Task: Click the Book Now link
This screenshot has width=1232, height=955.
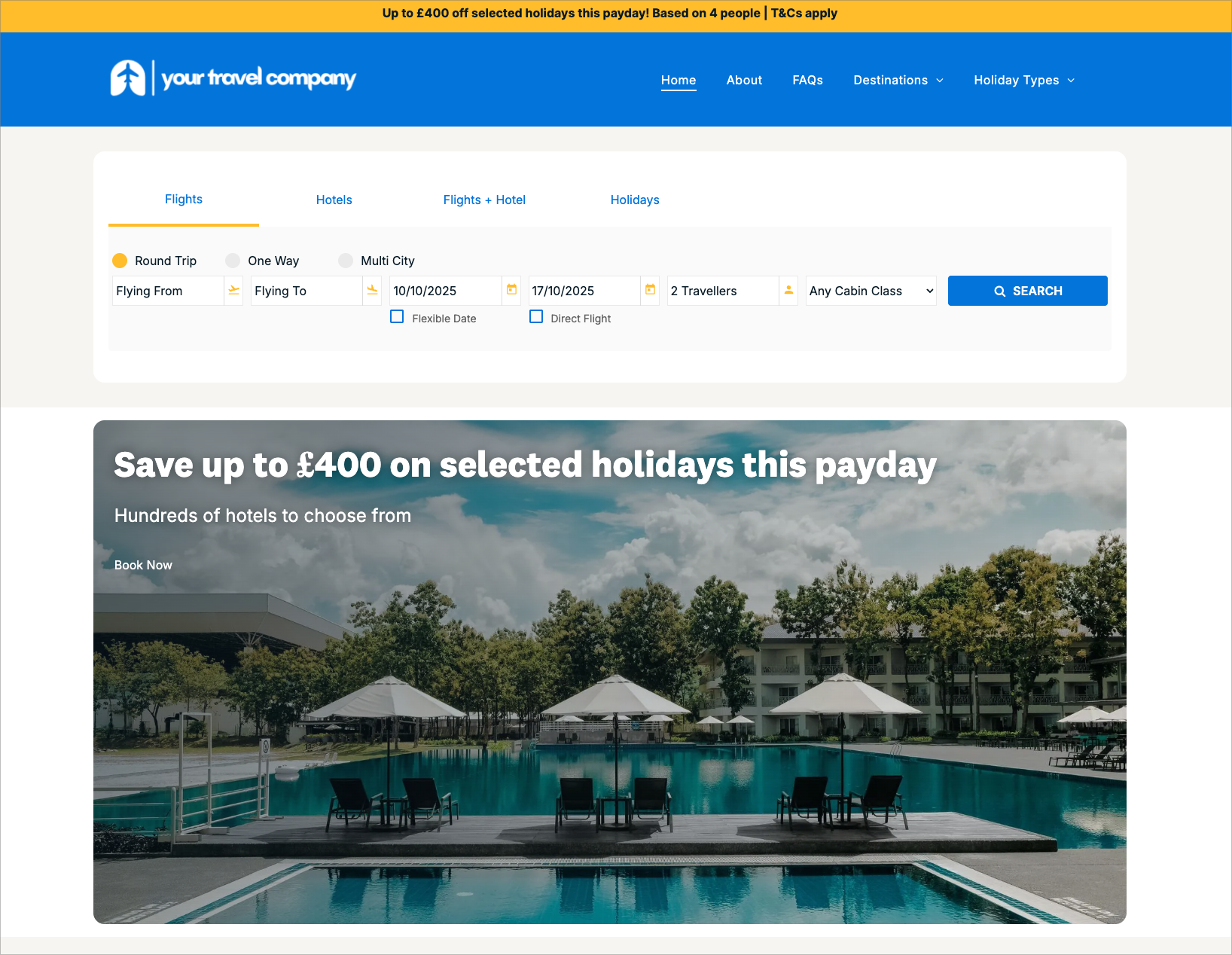Action: (143, 565)
